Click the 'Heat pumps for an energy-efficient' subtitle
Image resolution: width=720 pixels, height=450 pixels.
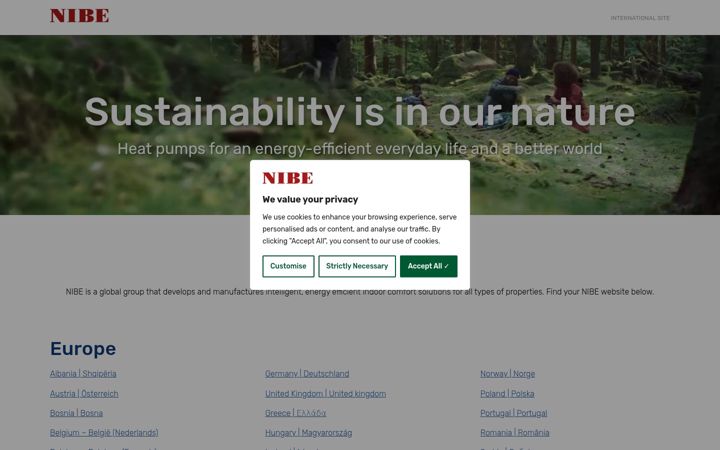[360, 149]
